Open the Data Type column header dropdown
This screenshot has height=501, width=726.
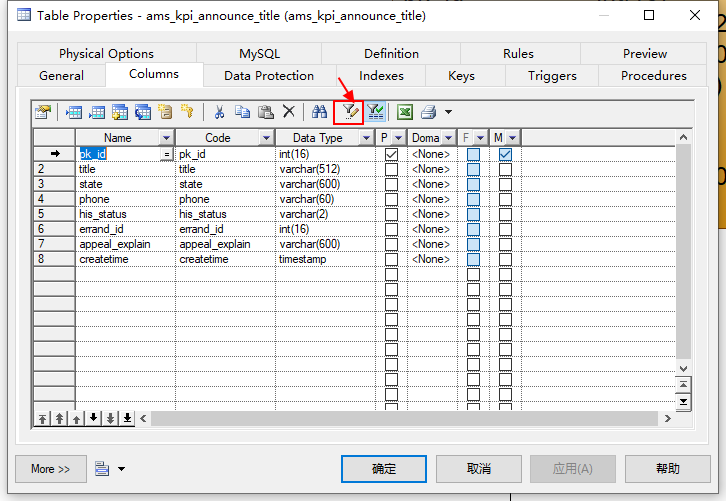[x=366, y=138]
